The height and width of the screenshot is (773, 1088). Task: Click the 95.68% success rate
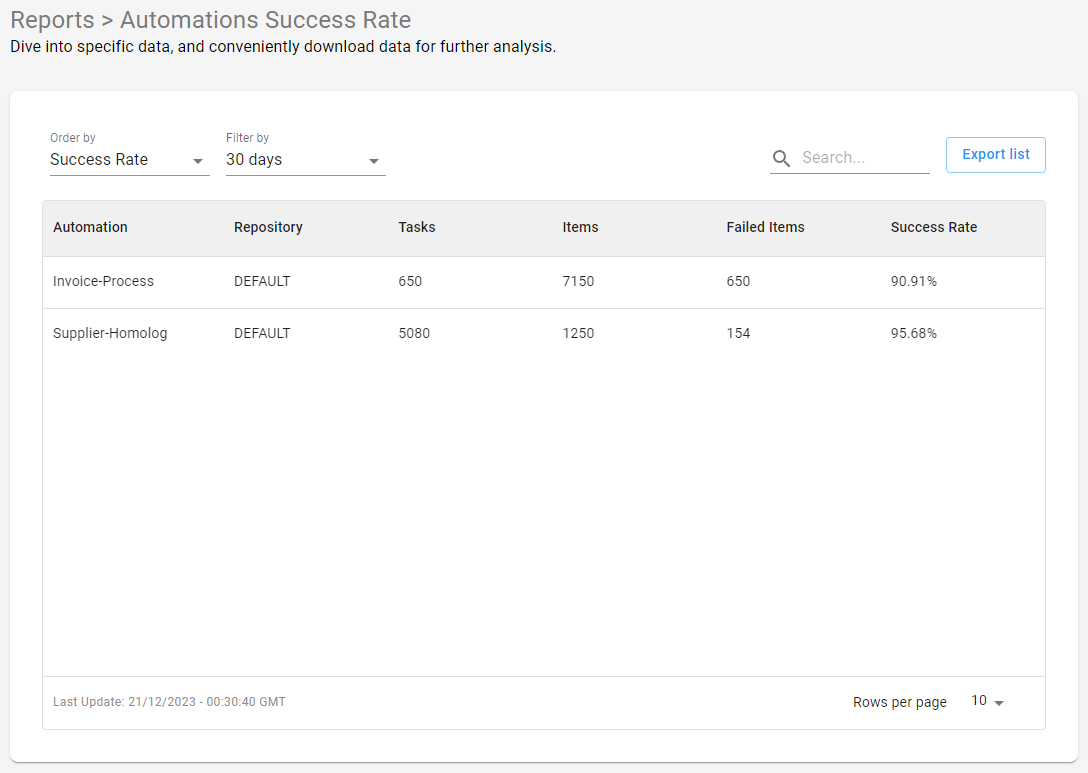pos(914,333)
